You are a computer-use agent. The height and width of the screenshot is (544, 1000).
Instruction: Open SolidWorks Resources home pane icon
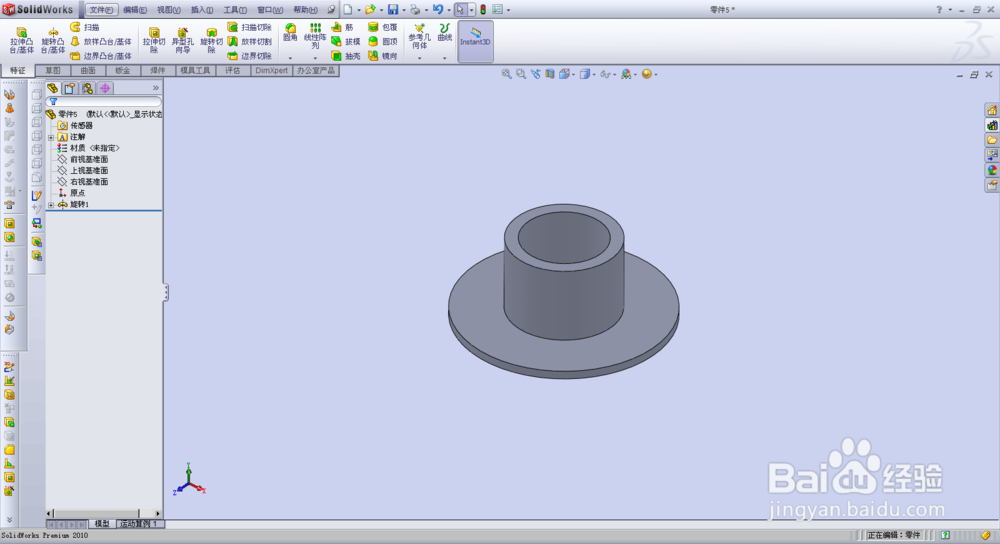pyautogui.click(x=992, y=110)
